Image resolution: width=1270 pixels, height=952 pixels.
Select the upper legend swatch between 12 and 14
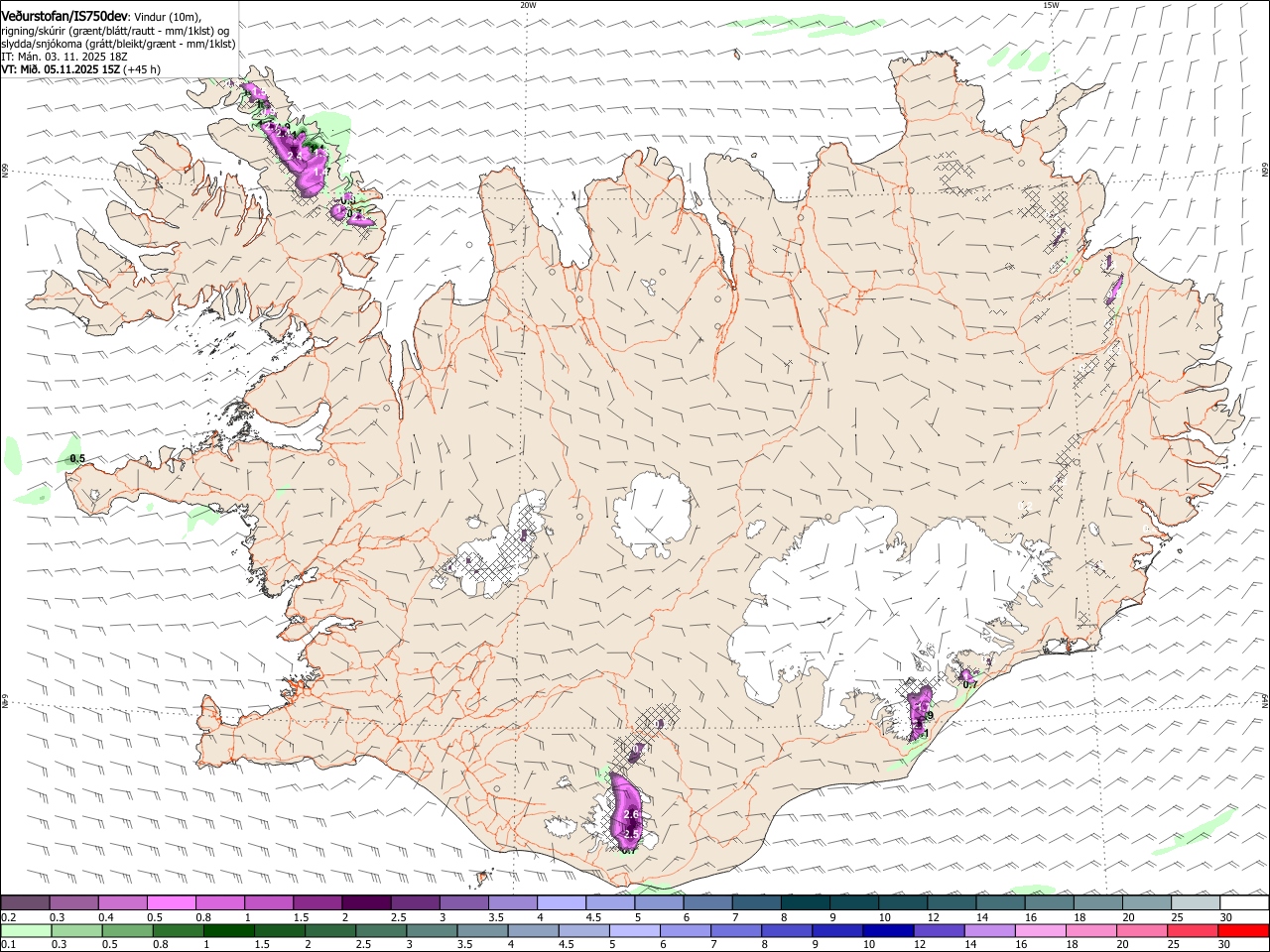[951, 902]
